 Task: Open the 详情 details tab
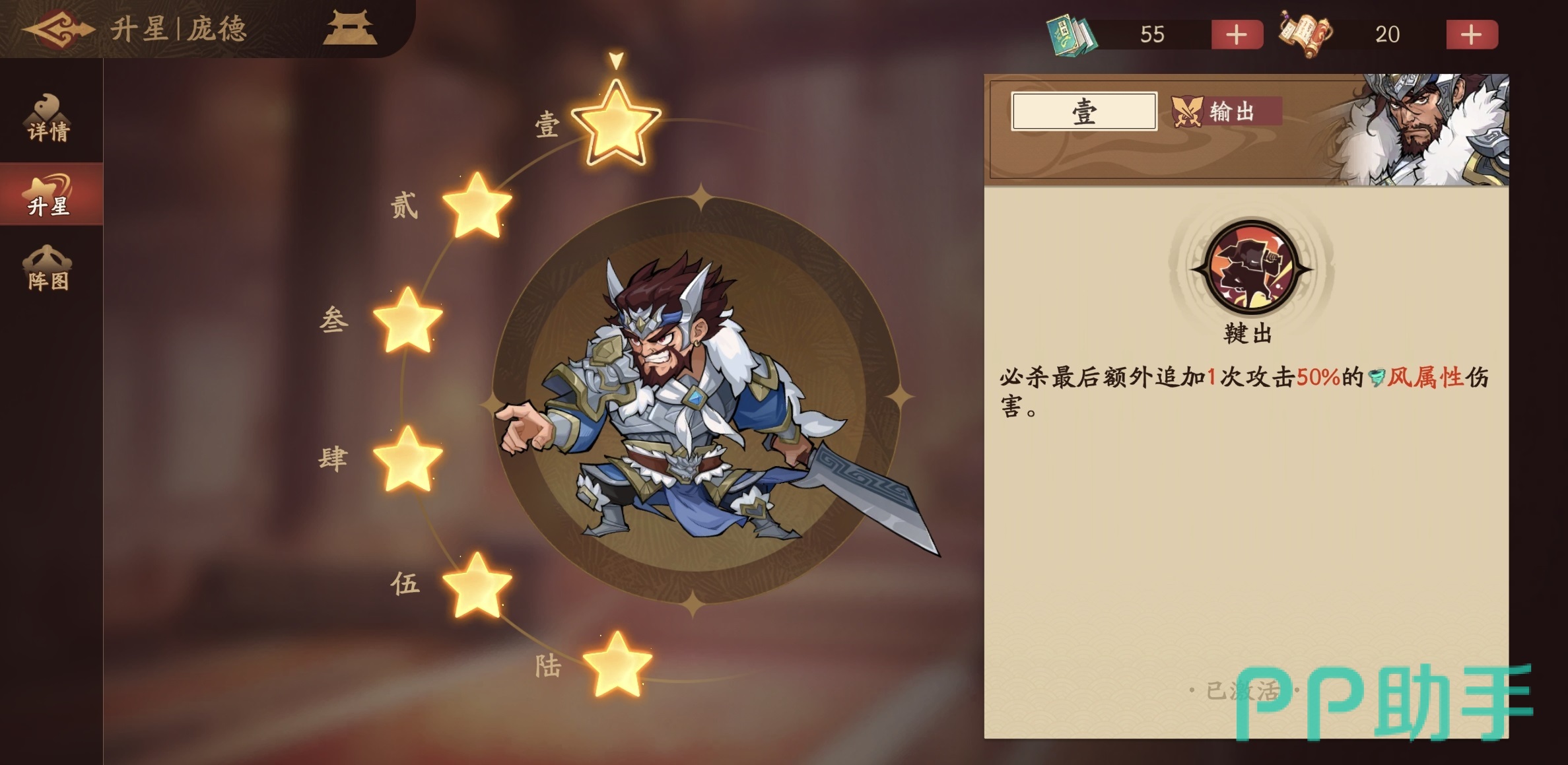49,119
